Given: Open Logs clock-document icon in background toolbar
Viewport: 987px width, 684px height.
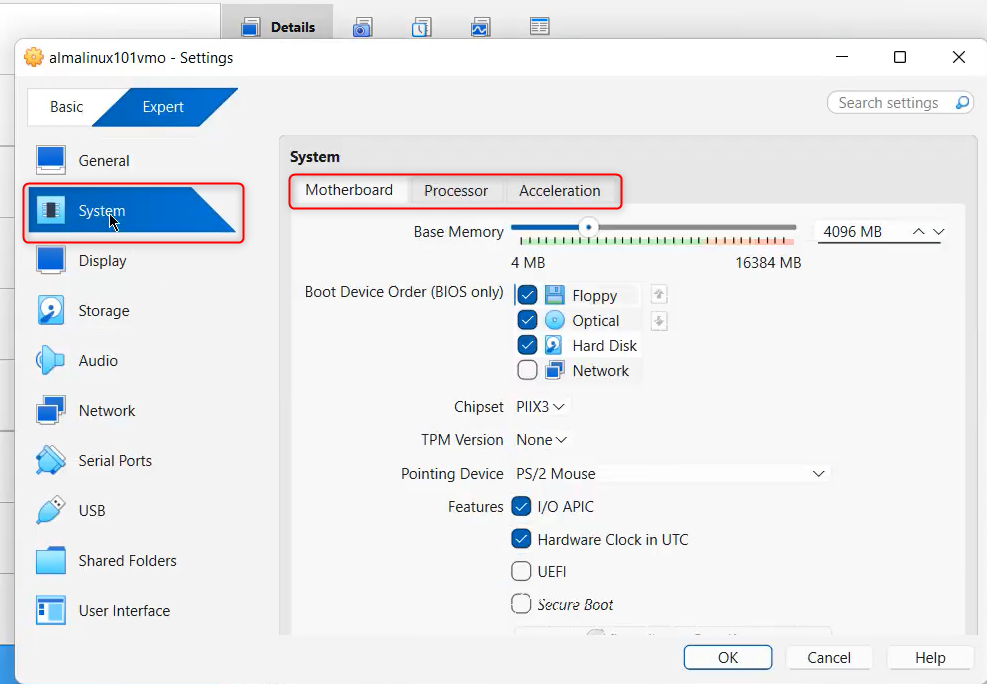Looking at the screenshot, I should pyautogui.click(x=421, y=28).
